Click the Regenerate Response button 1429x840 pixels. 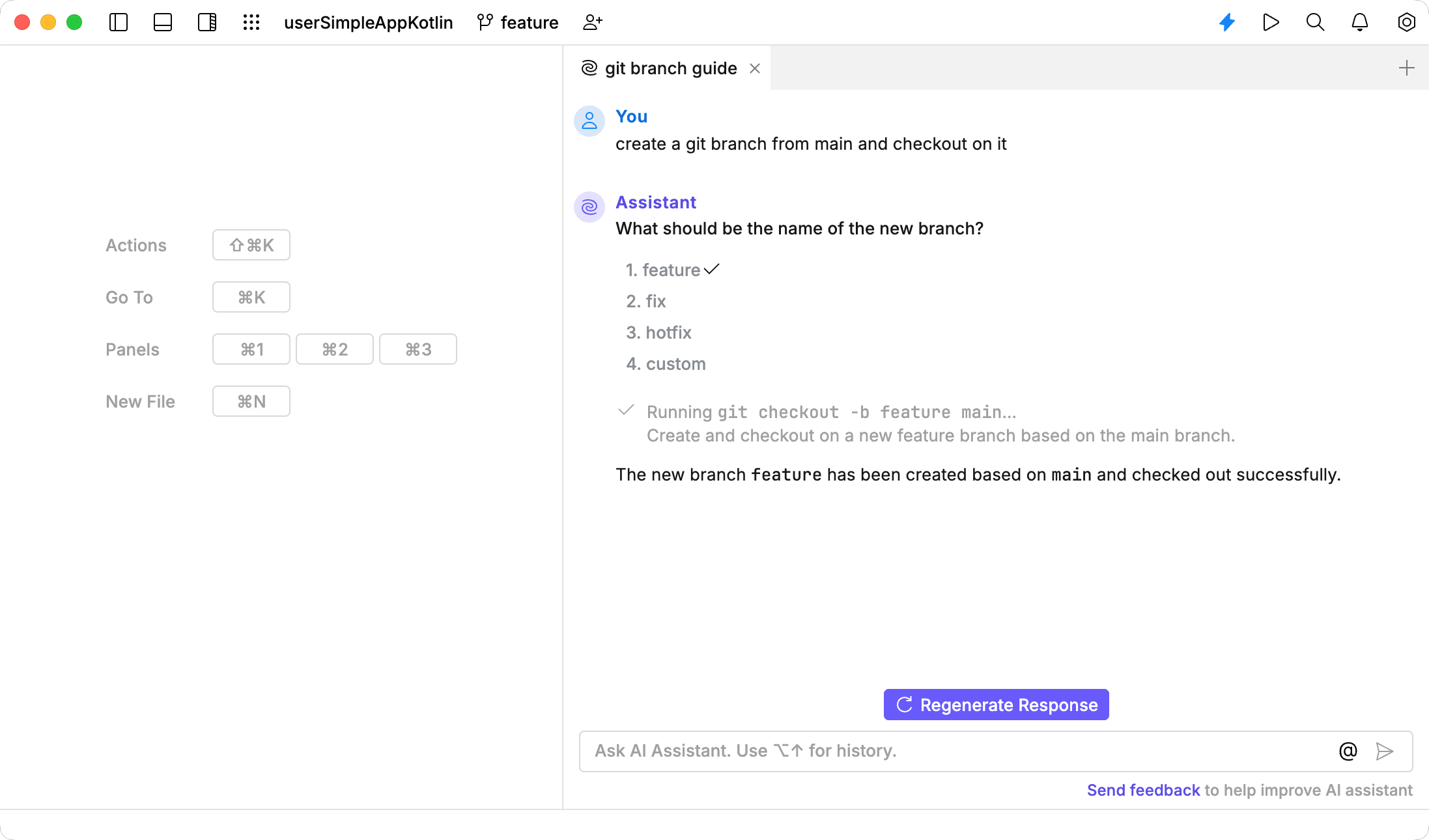[996, 705]
